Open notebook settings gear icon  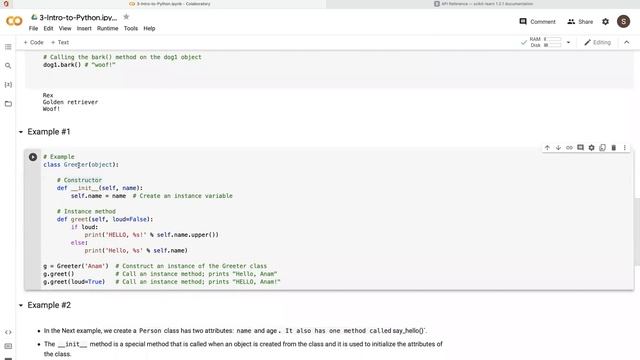[x=605, y=22]
